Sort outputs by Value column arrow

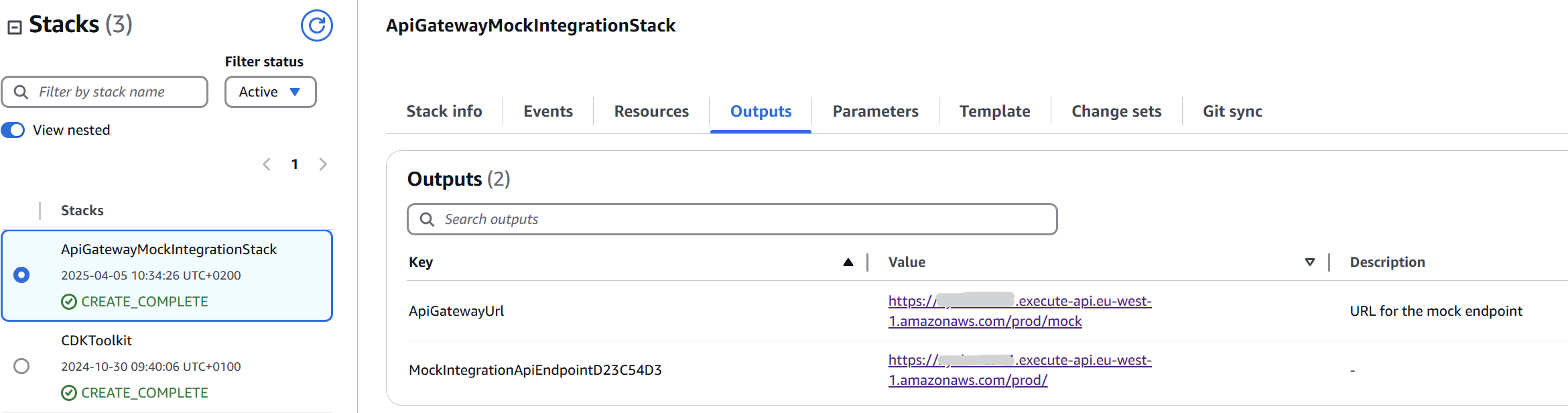[x=1309, y=262]
